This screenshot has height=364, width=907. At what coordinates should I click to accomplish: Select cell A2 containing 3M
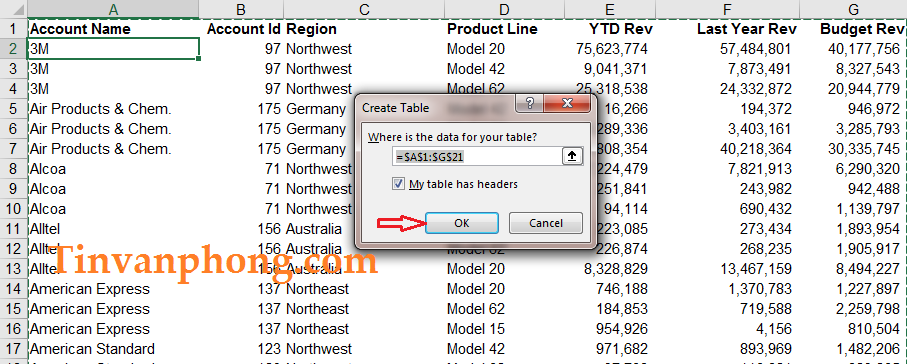tap(113, 49)
